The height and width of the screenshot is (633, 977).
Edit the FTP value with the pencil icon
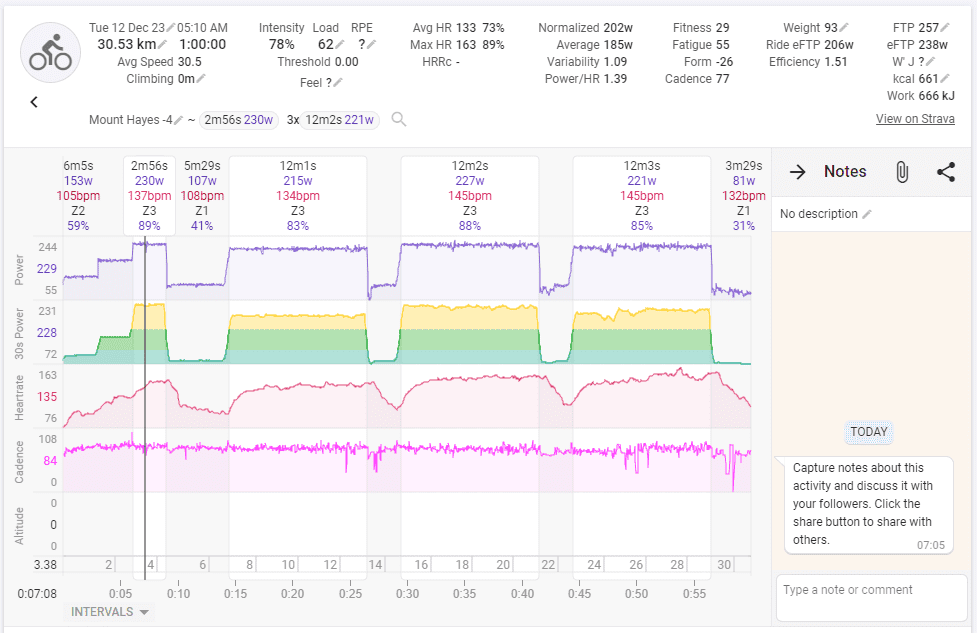(945, 28)
